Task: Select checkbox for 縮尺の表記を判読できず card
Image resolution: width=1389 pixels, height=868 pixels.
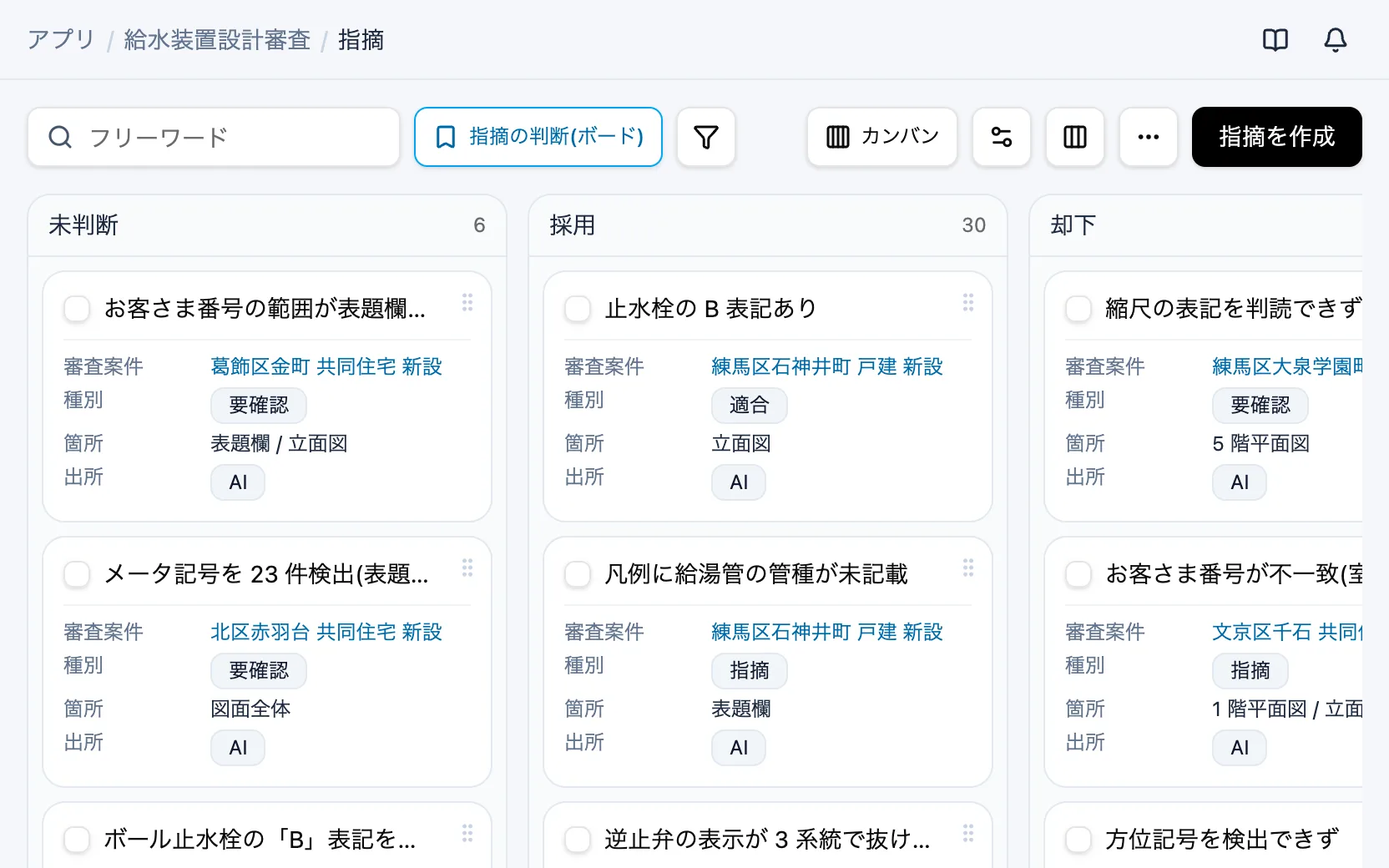Action: 1078,309
